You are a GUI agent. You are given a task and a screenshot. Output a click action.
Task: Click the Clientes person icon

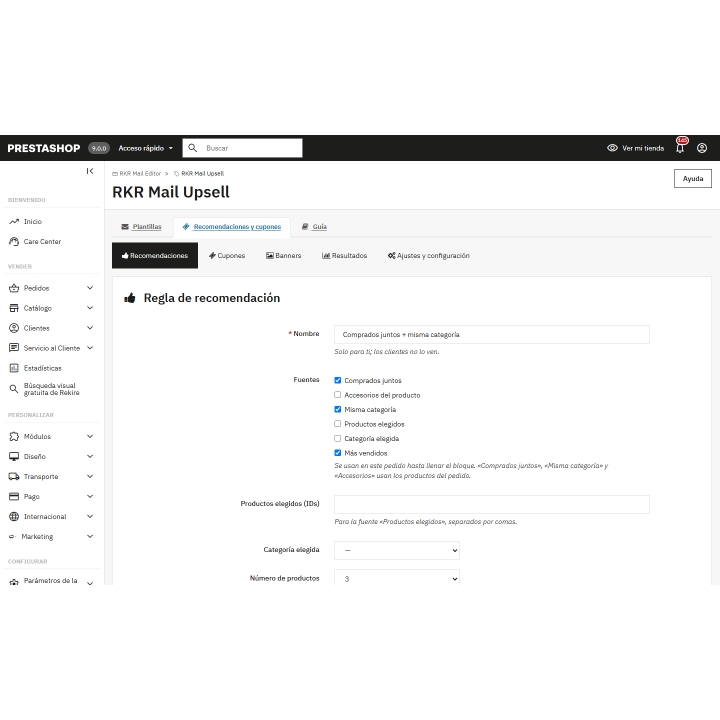click(x=14, y=328)
